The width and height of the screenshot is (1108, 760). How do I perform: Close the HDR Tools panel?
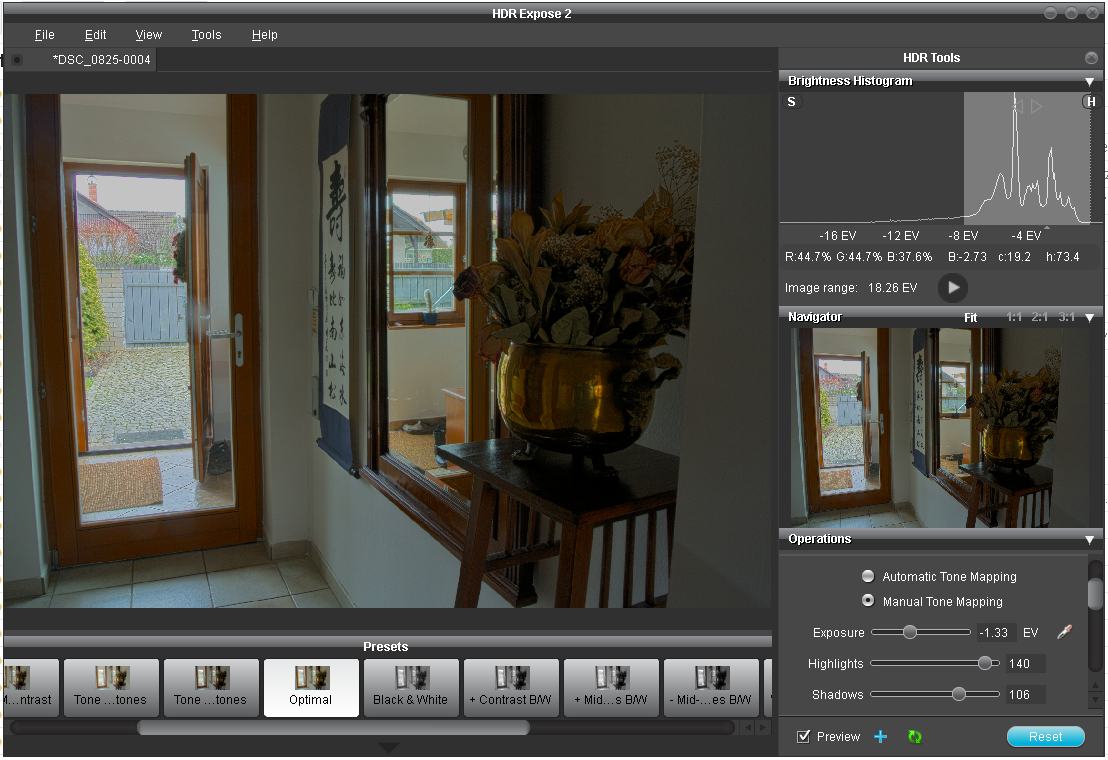click(x=1091, y=58)
